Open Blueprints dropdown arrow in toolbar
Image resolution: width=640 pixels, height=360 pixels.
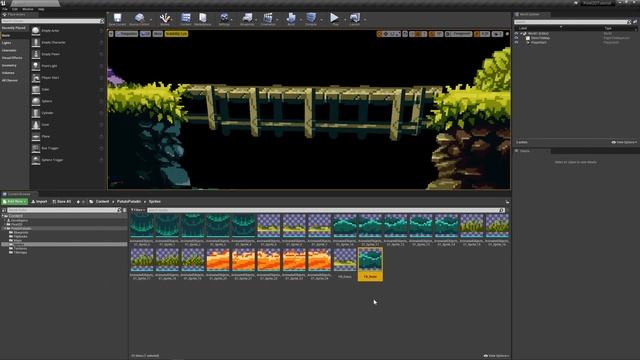click(x=256, y=19)
